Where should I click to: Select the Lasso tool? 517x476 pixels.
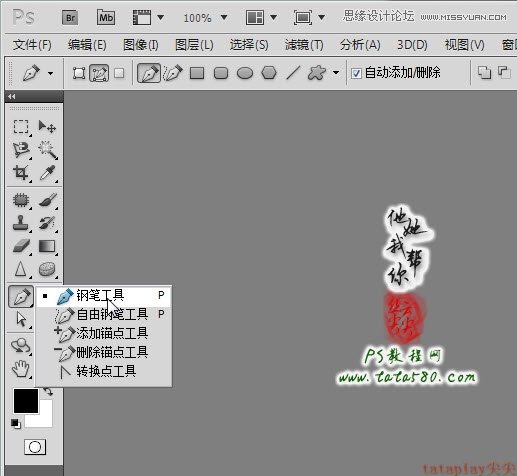(x=21, y=150)
